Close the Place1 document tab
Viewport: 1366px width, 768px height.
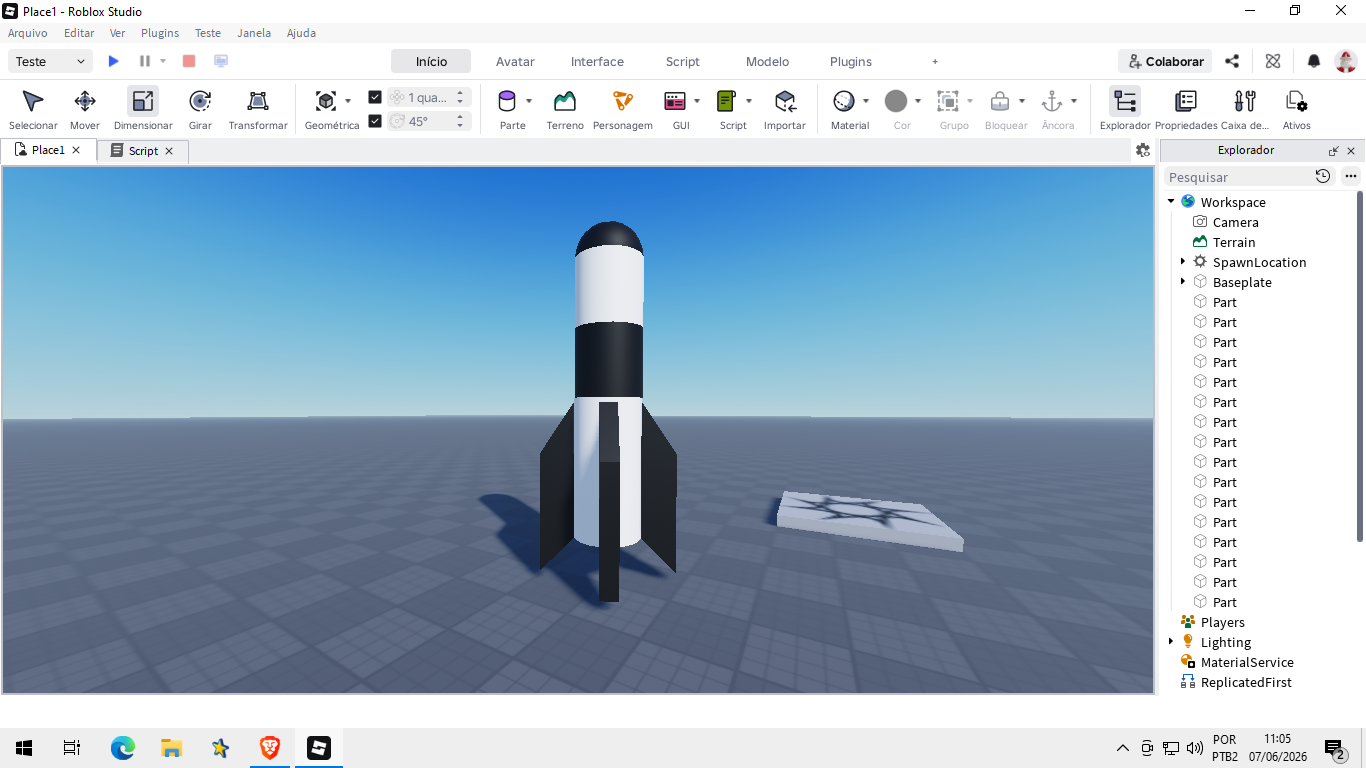click(x=76, y=150)
